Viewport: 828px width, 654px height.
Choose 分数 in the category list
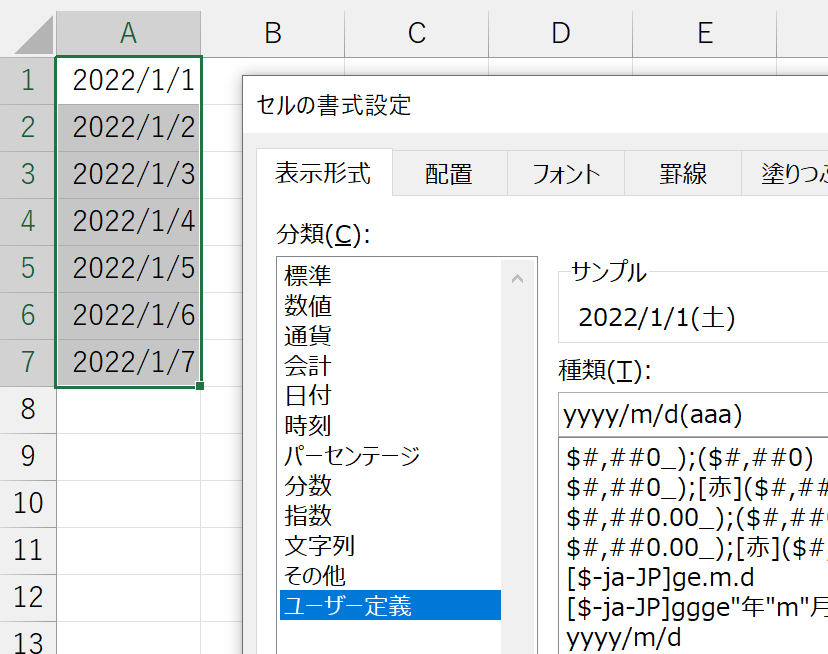click(390, 485)
